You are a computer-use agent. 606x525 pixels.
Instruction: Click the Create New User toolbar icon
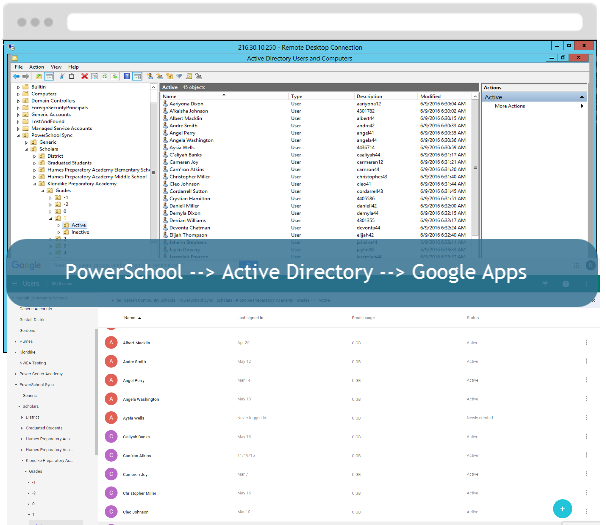[x=150, y=77]
